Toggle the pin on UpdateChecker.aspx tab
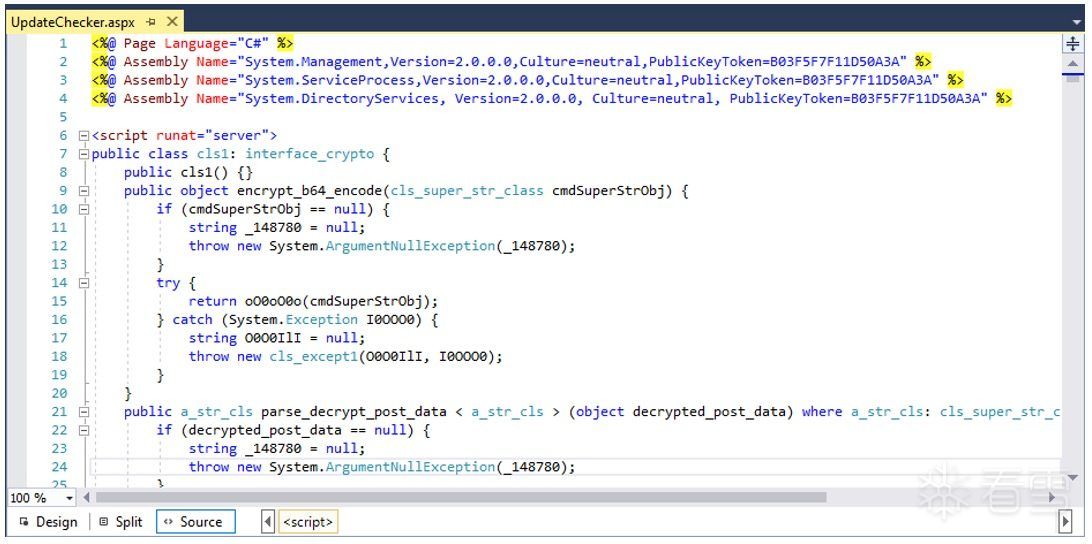The height and width of the screenshot is (544, 1092). pyautogui.click(x=151, y=22)
